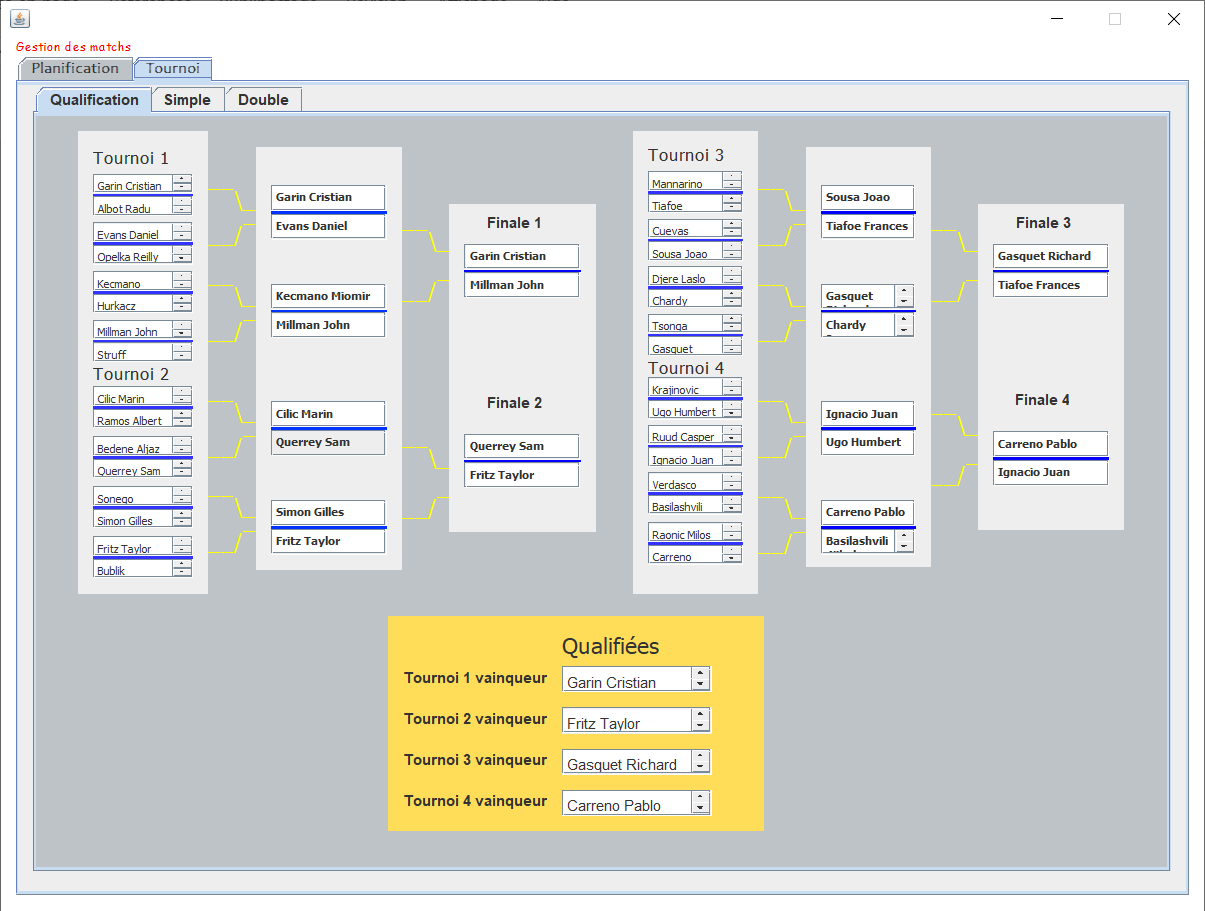The width and height of the screenshot is (1205, 911).
Task: Click the 'Finale 2' heading
Action: click(514, 403)
